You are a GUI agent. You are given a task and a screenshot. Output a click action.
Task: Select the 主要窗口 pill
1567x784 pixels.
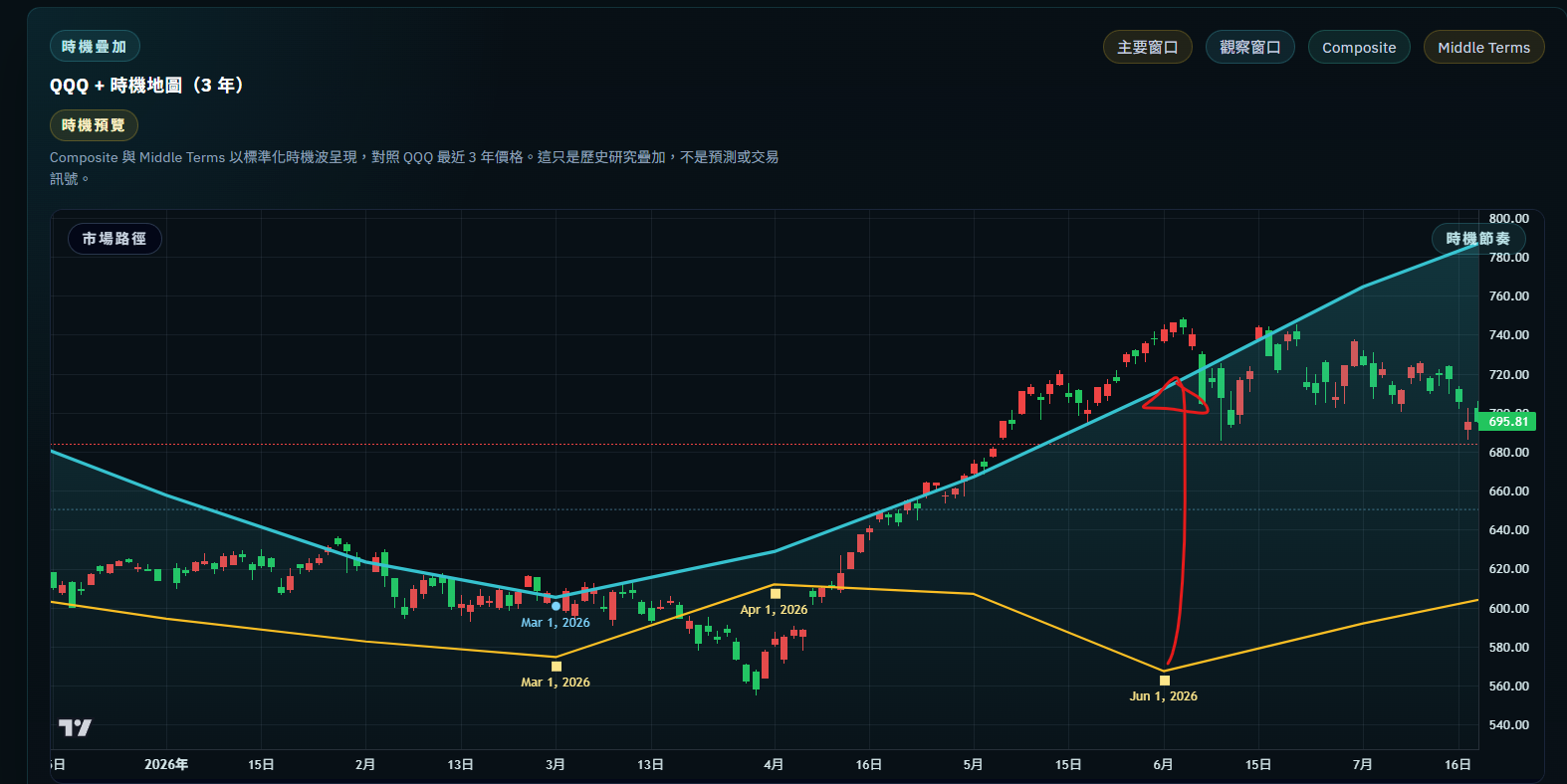tap(1148, 47)
